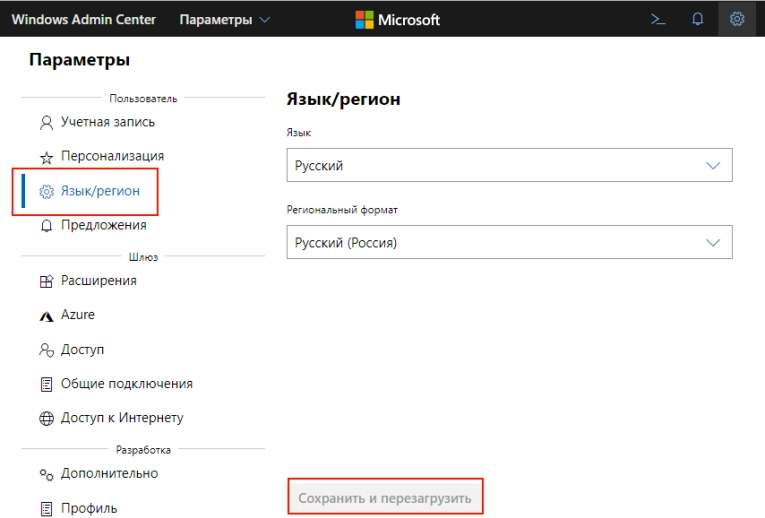Click the Microsoft logo

398,20
